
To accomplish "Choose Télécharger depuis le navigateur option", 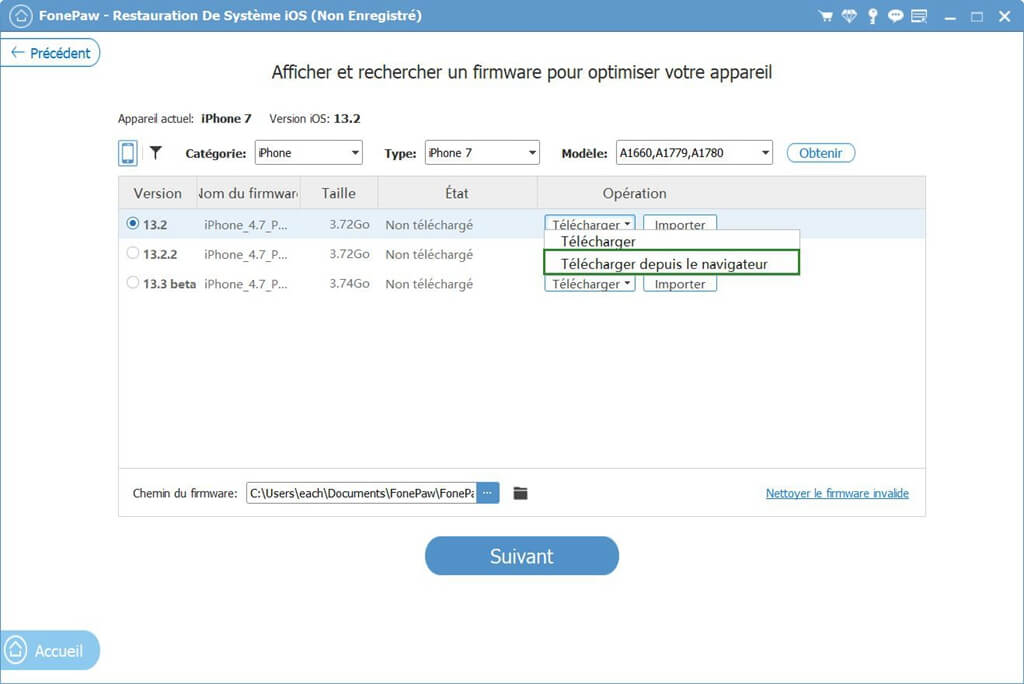I will click(671, 263).
